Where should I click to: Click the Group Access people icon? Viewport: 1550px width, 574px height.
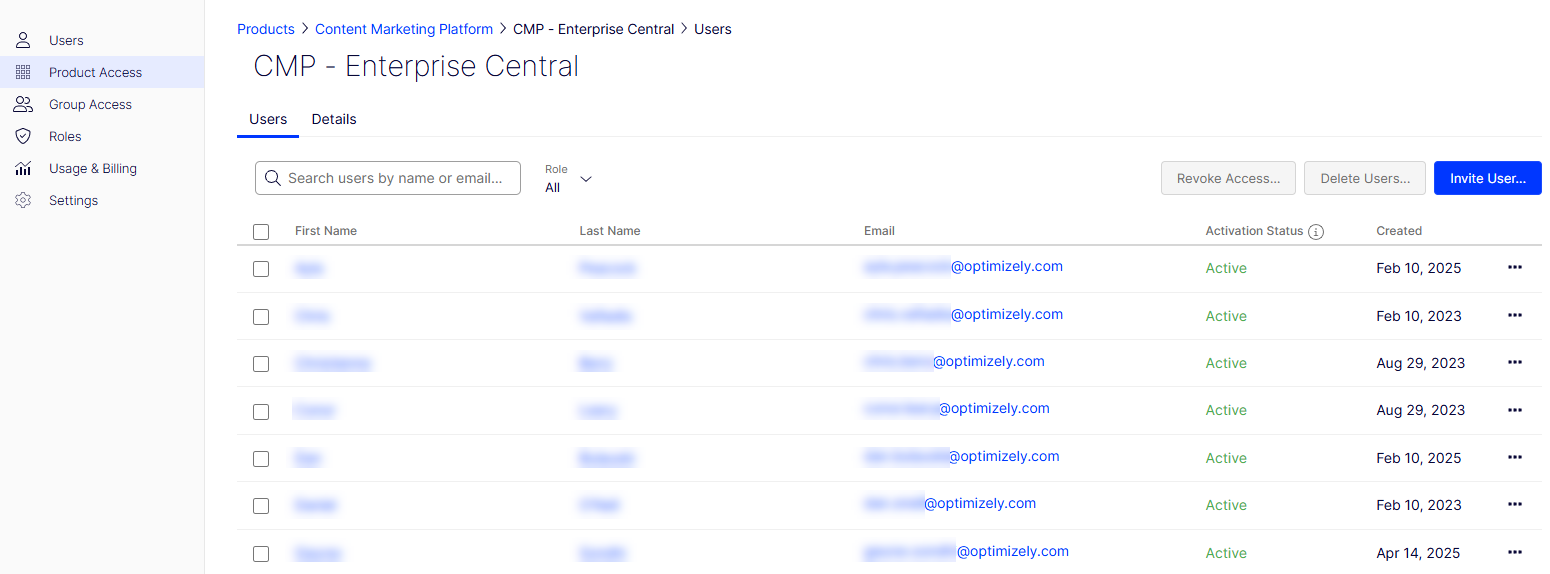pos(23,104)
